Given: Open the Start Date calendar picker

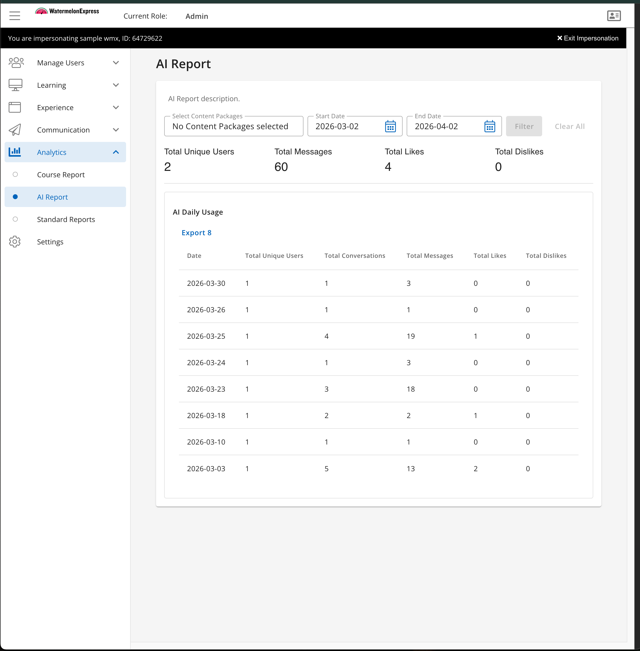Looking at the screenshot, I should pyautogui.click(x=390, y=127).
